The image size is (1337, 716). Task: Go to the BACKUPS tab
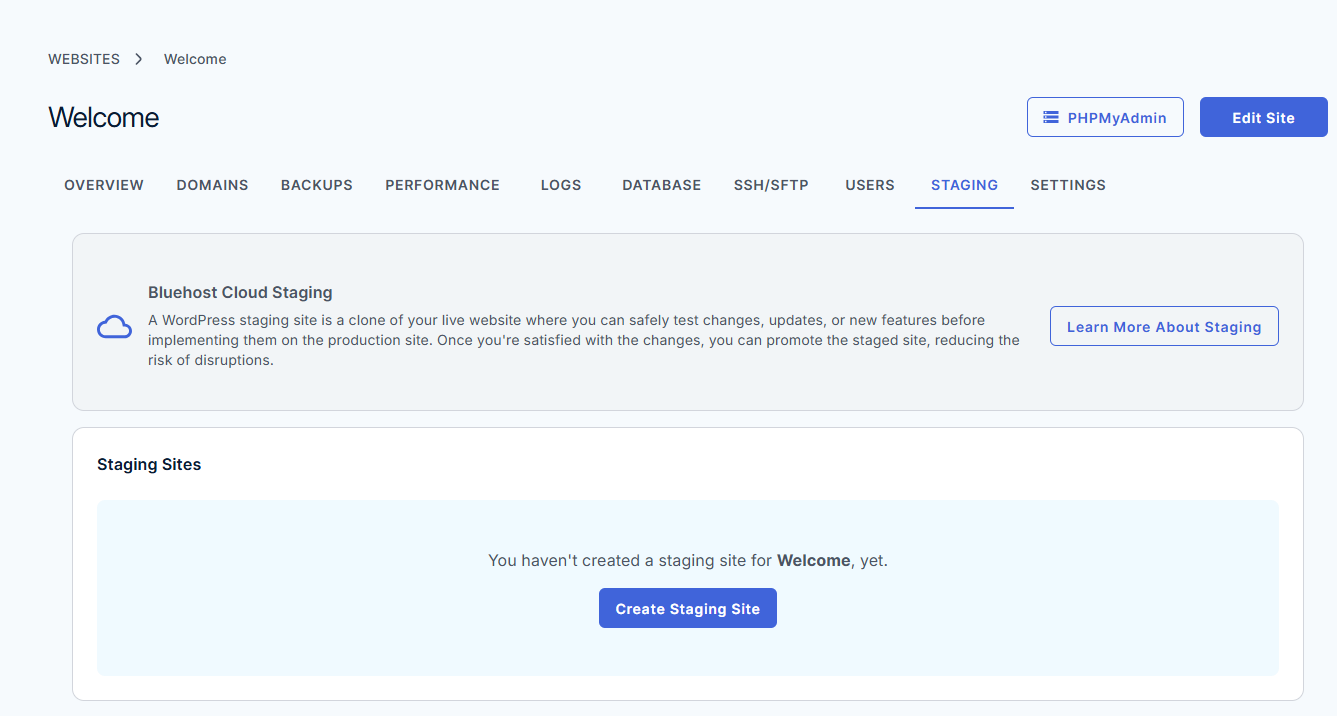[x=317, y=185]
